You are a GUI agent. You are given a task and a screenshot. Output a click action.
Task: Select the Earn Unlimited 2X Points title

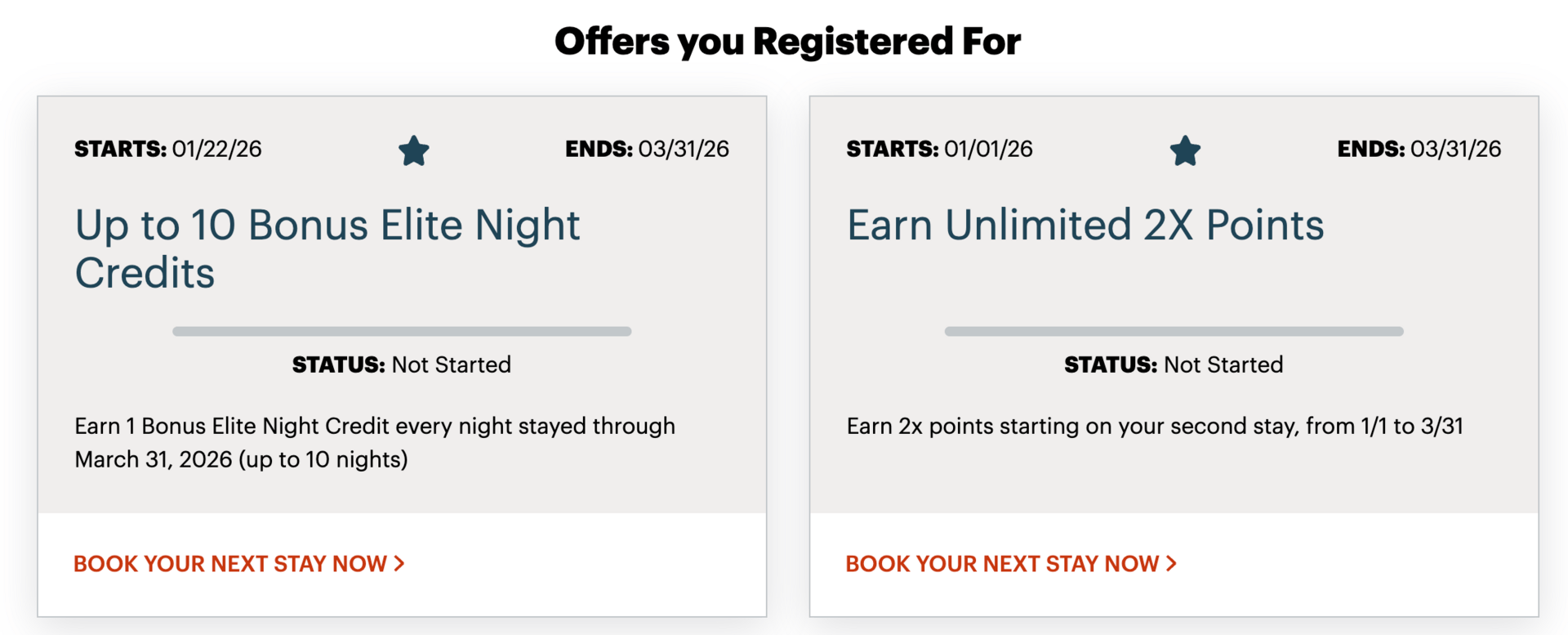(x=1085, y=225)
